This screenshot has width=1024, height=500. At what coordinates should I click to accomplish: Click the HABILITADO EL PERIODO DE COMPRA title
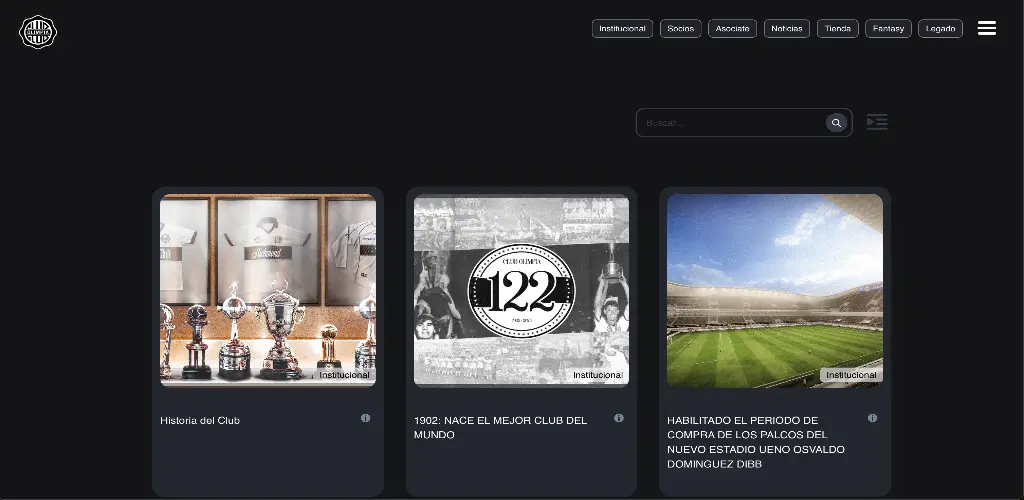756,442
